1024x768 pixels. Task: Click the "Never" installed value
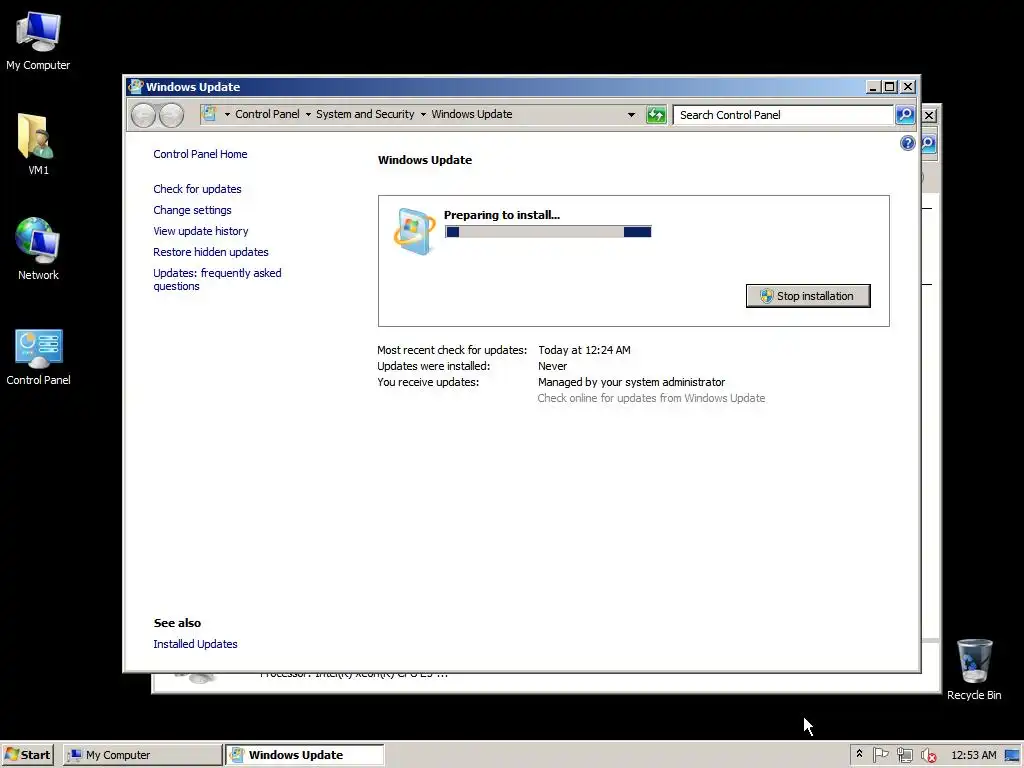(x=552, y=366)
